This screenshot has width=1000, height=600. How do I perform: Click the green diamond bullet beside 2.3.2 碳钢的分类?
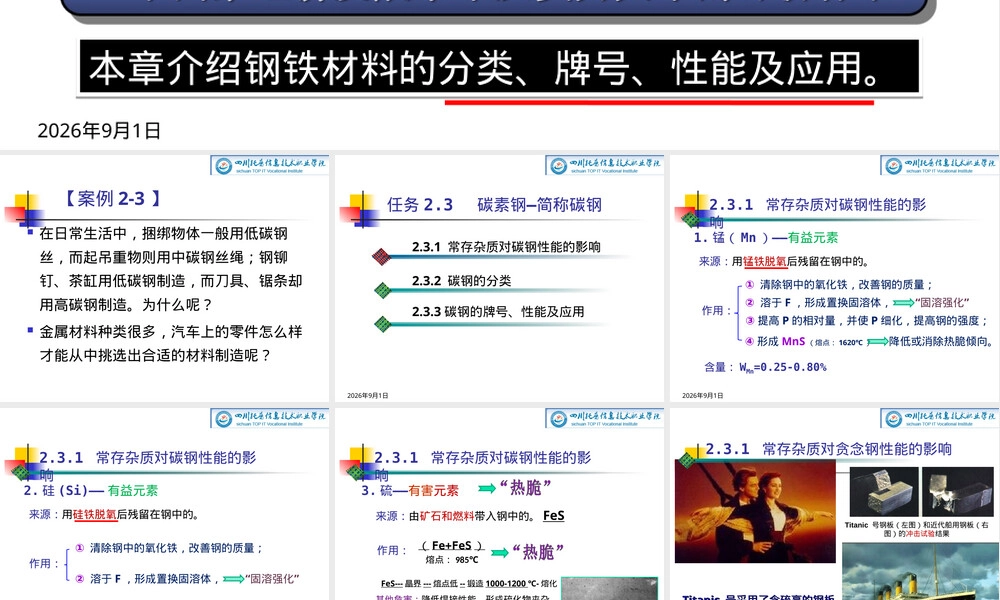pos(383,290)
